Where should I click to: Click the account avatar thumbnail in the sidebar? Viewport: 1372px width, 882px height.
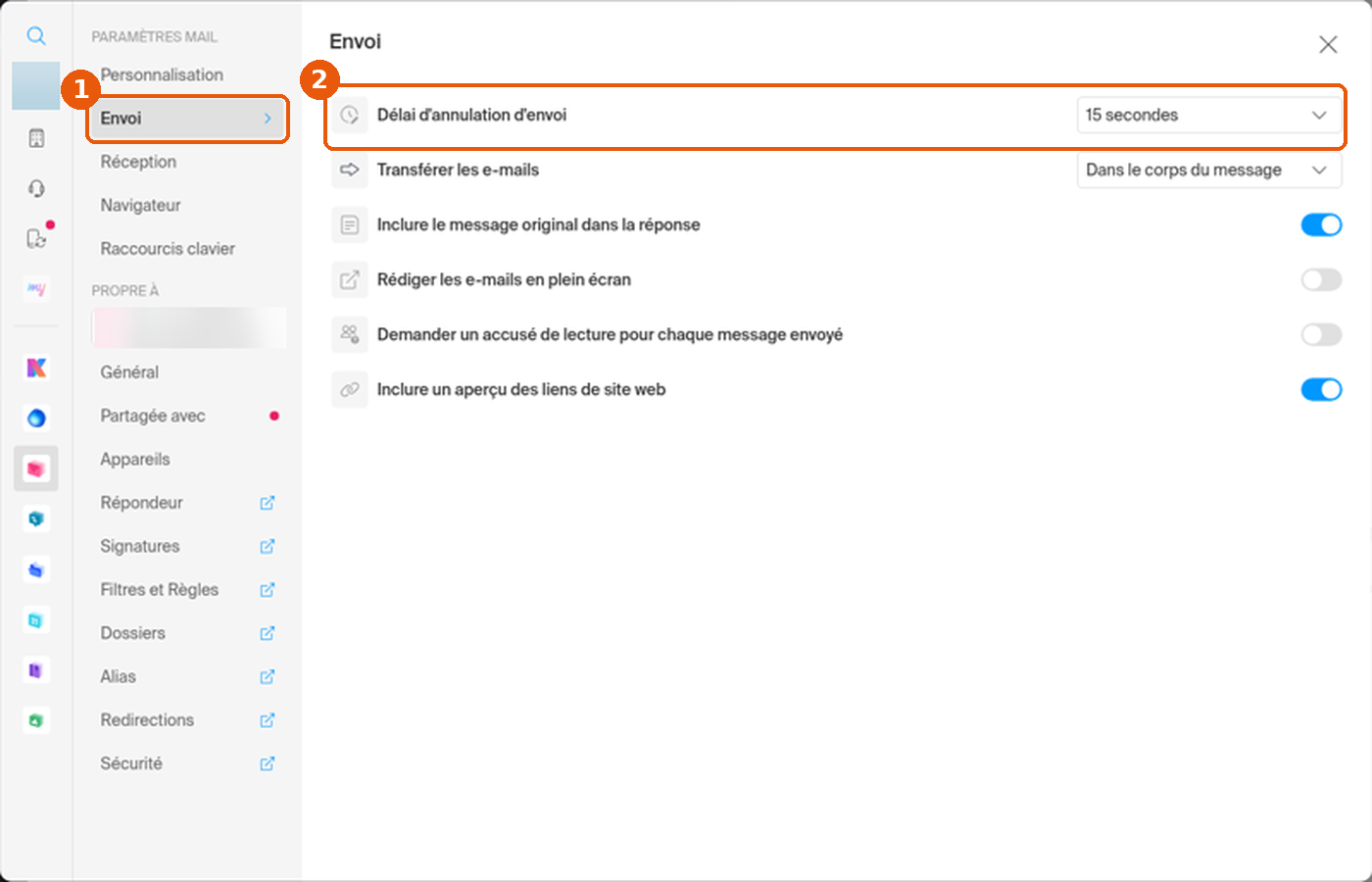tap(36, 85)
